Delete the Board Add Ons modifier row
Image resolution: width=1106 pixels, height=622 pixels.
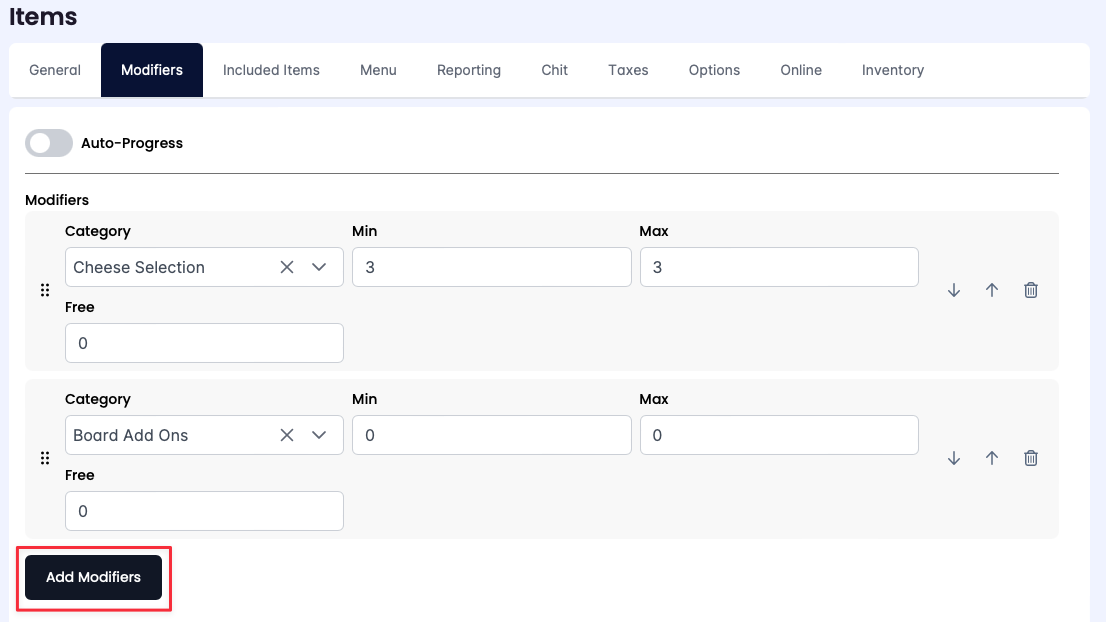point(1031,458)
